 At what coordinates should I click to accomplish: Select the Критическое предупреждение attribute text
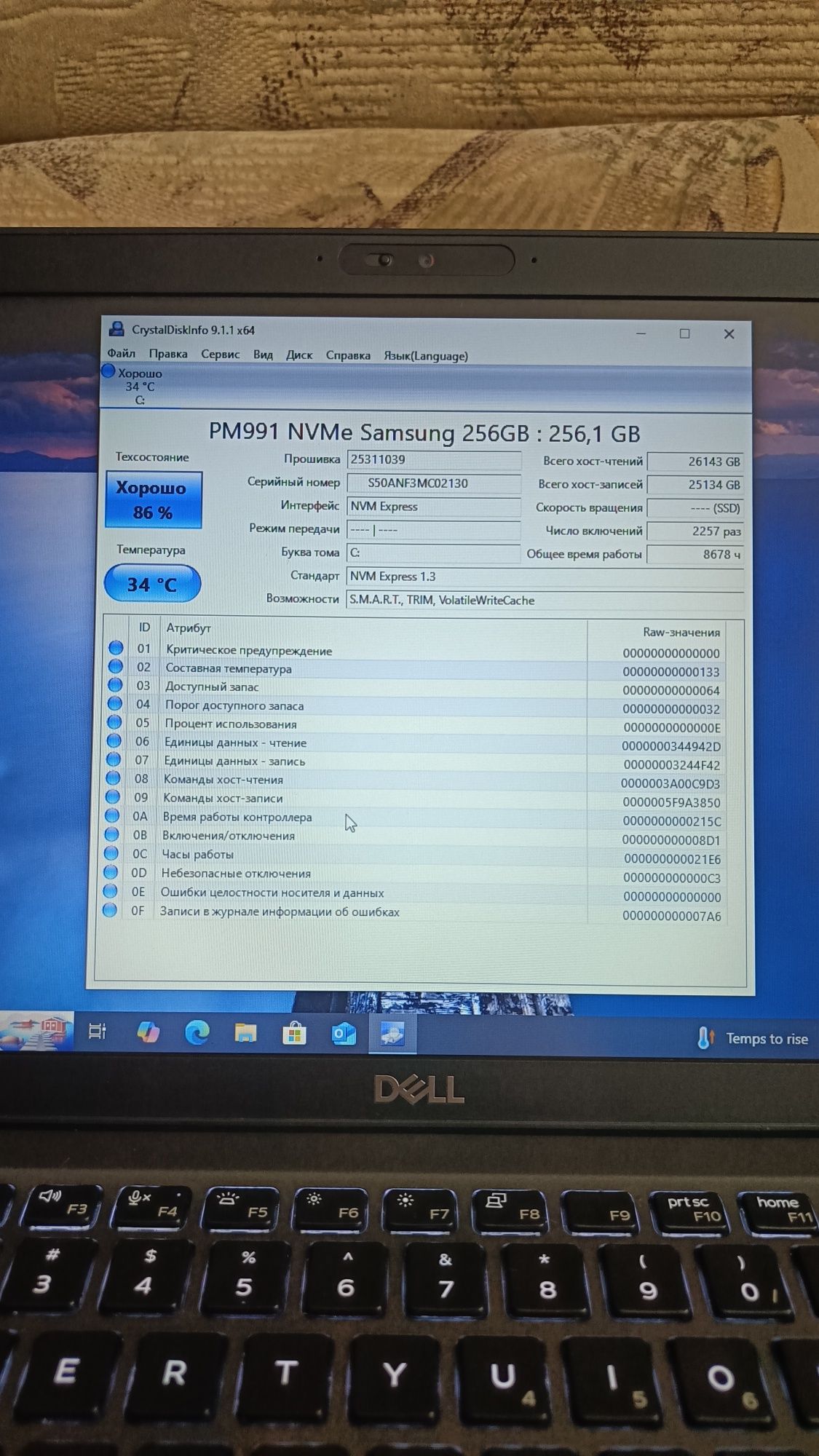coord(249,651)
